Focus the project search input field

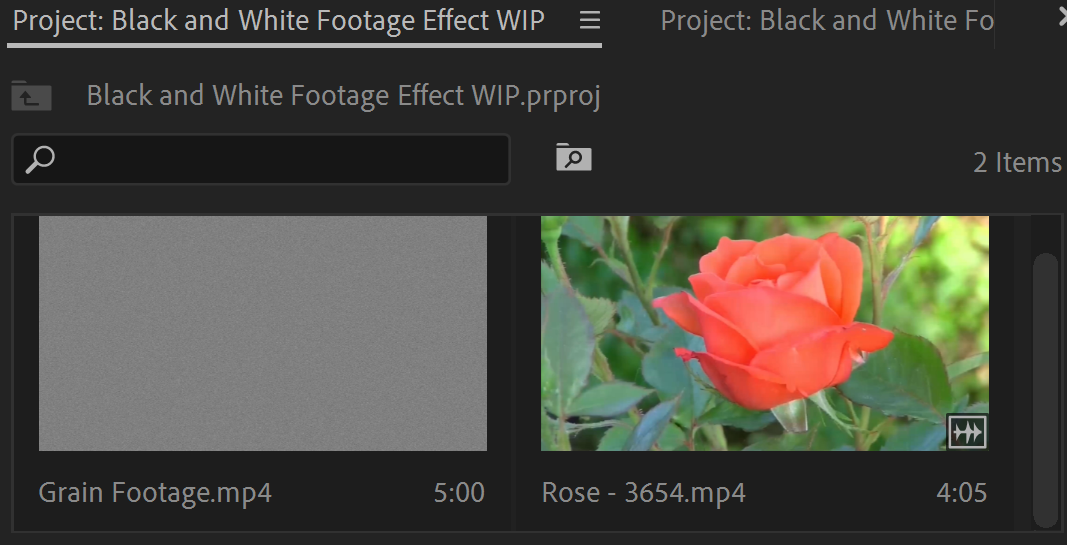coord(261,159)
